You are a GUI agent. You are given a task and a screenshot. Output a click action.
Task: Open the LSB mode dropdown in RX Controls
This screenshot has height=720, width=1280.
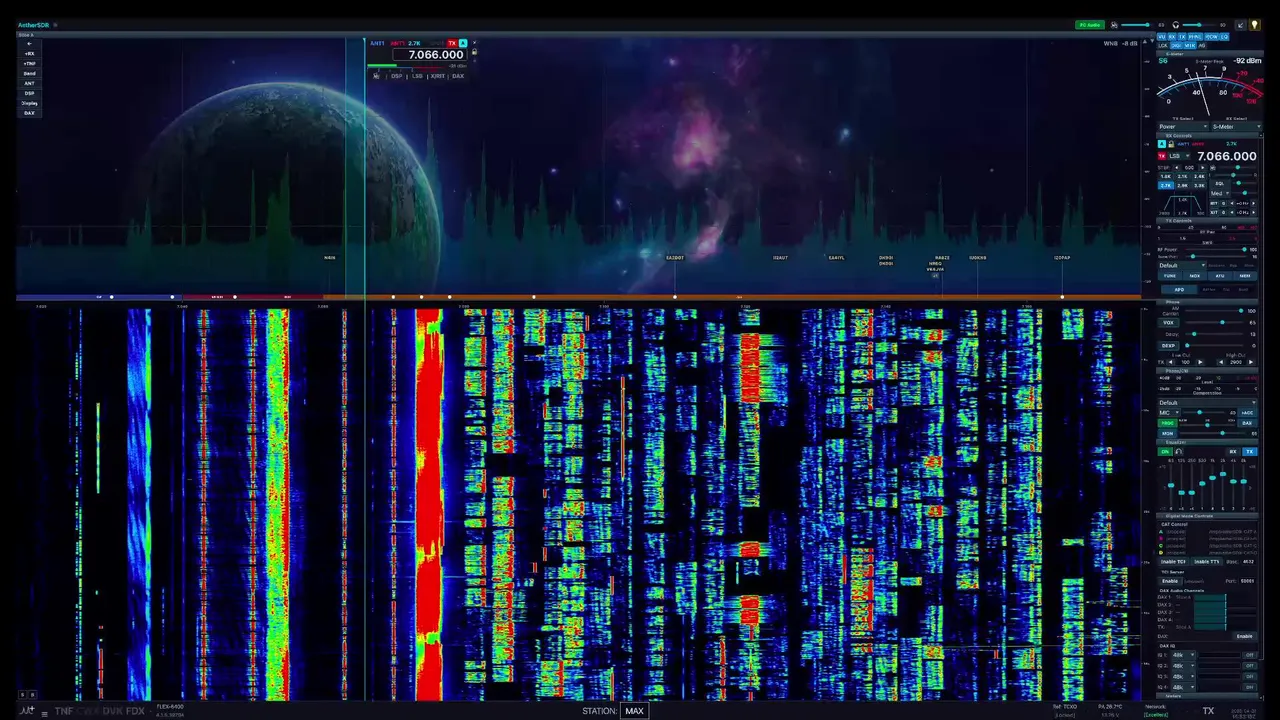click(x=1179, y=156)
